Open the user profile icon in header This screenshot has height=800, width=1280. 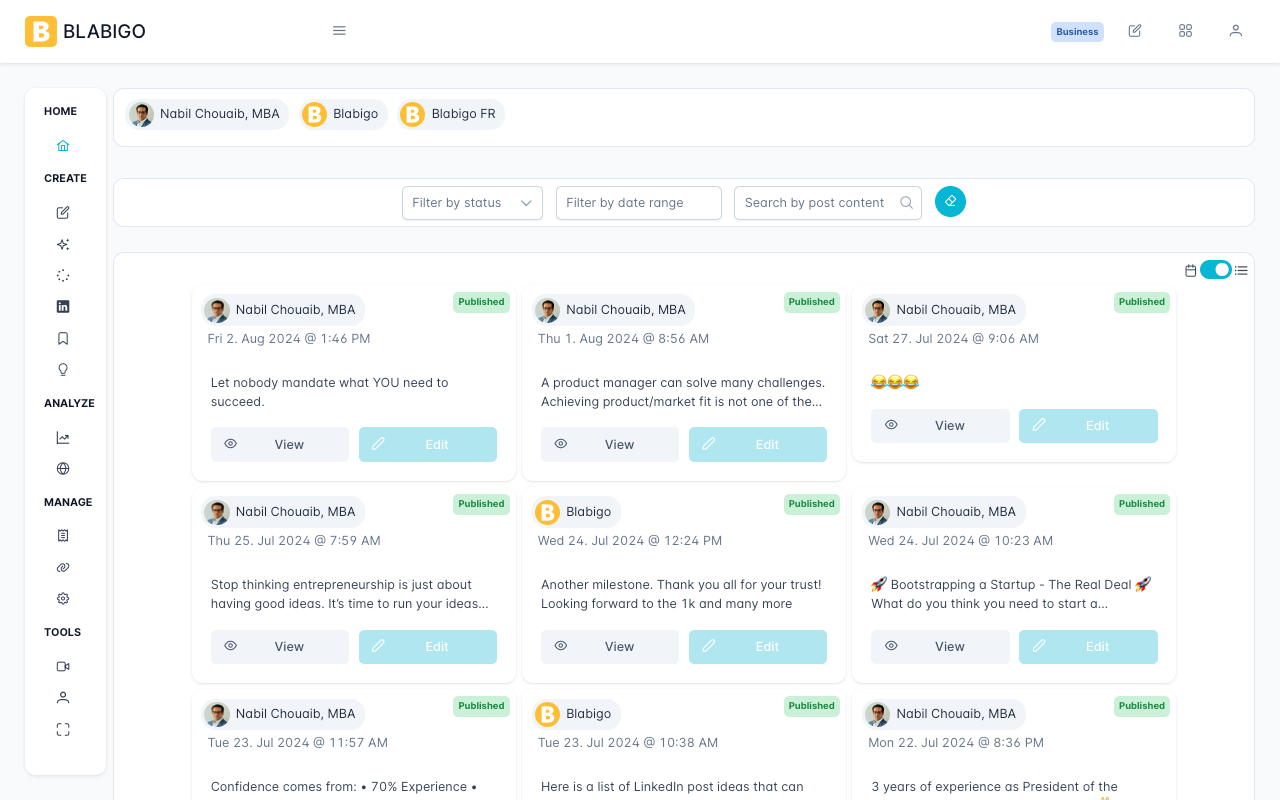(x=1236, y=31)
